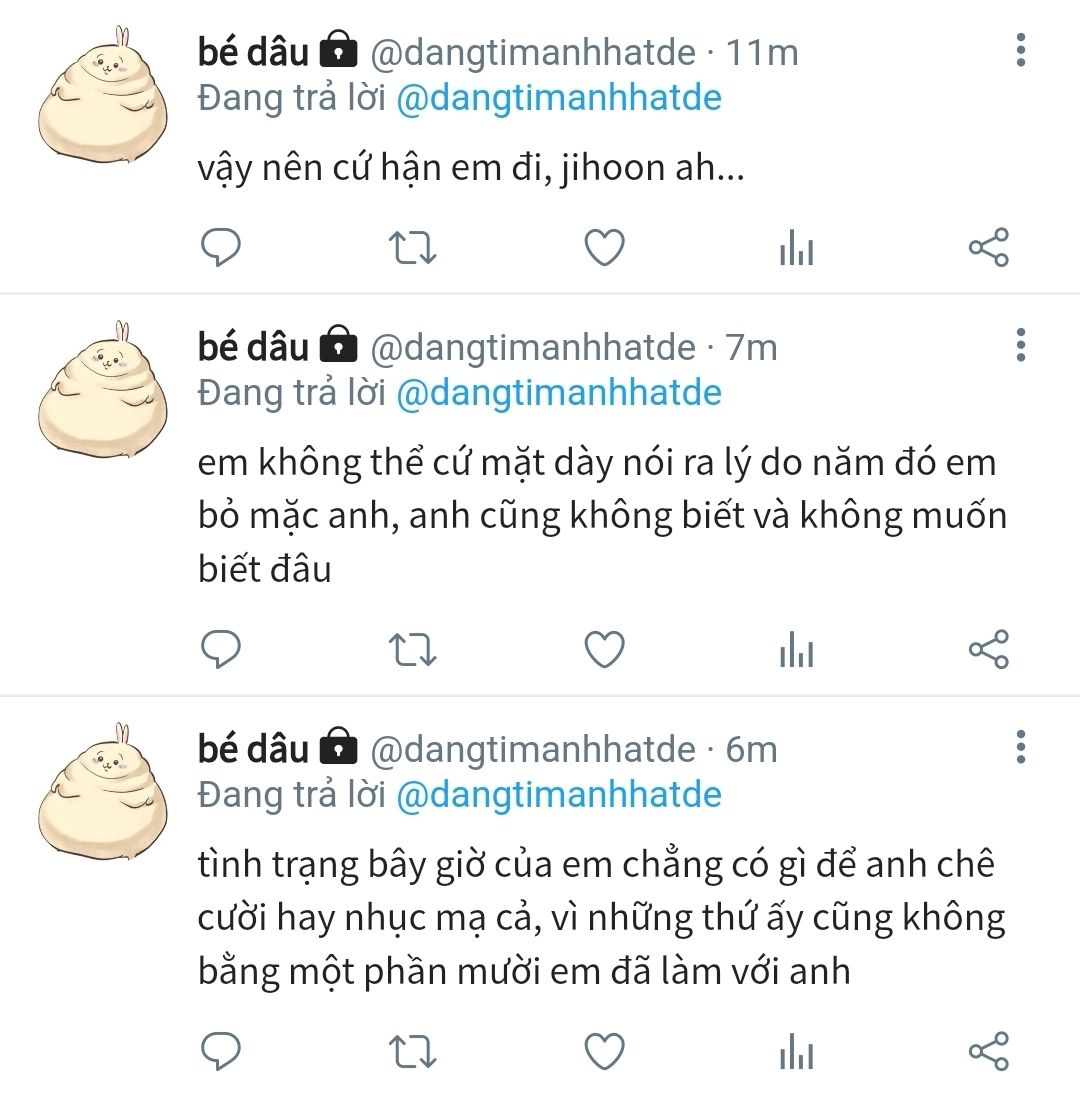
Task: Open more options for the 6m tweet
Action: click(1021, 747)
